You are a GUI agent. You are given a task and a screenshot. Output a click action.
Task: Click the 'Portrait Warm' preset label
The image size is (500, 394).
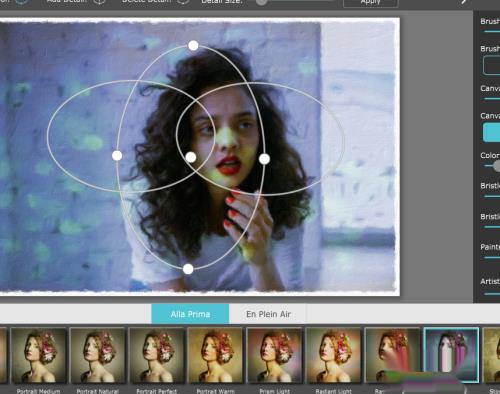click(x=216, y=391)
